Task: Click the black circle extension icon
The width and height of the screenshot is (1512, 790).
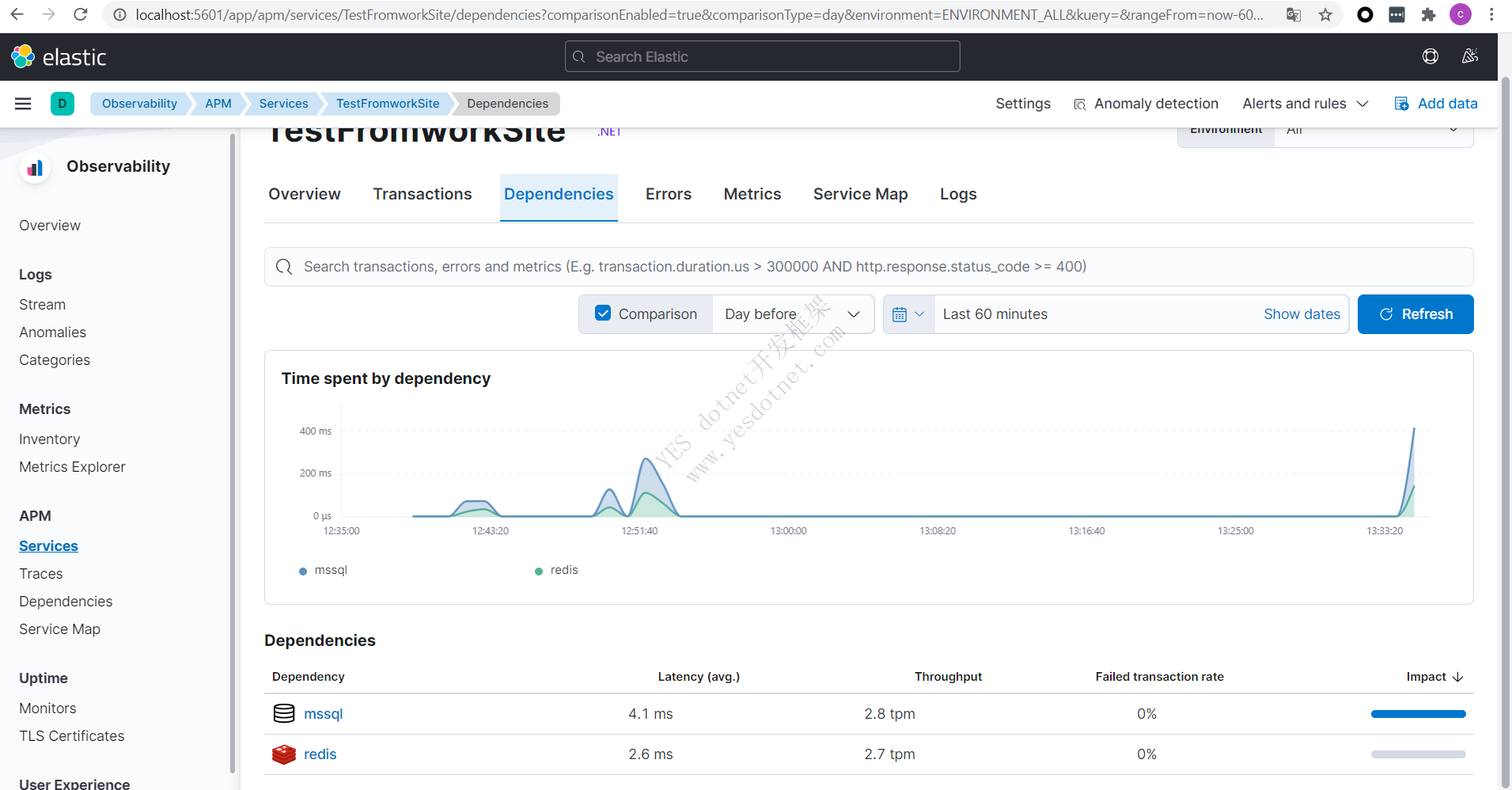Action: pos(1365,14)
